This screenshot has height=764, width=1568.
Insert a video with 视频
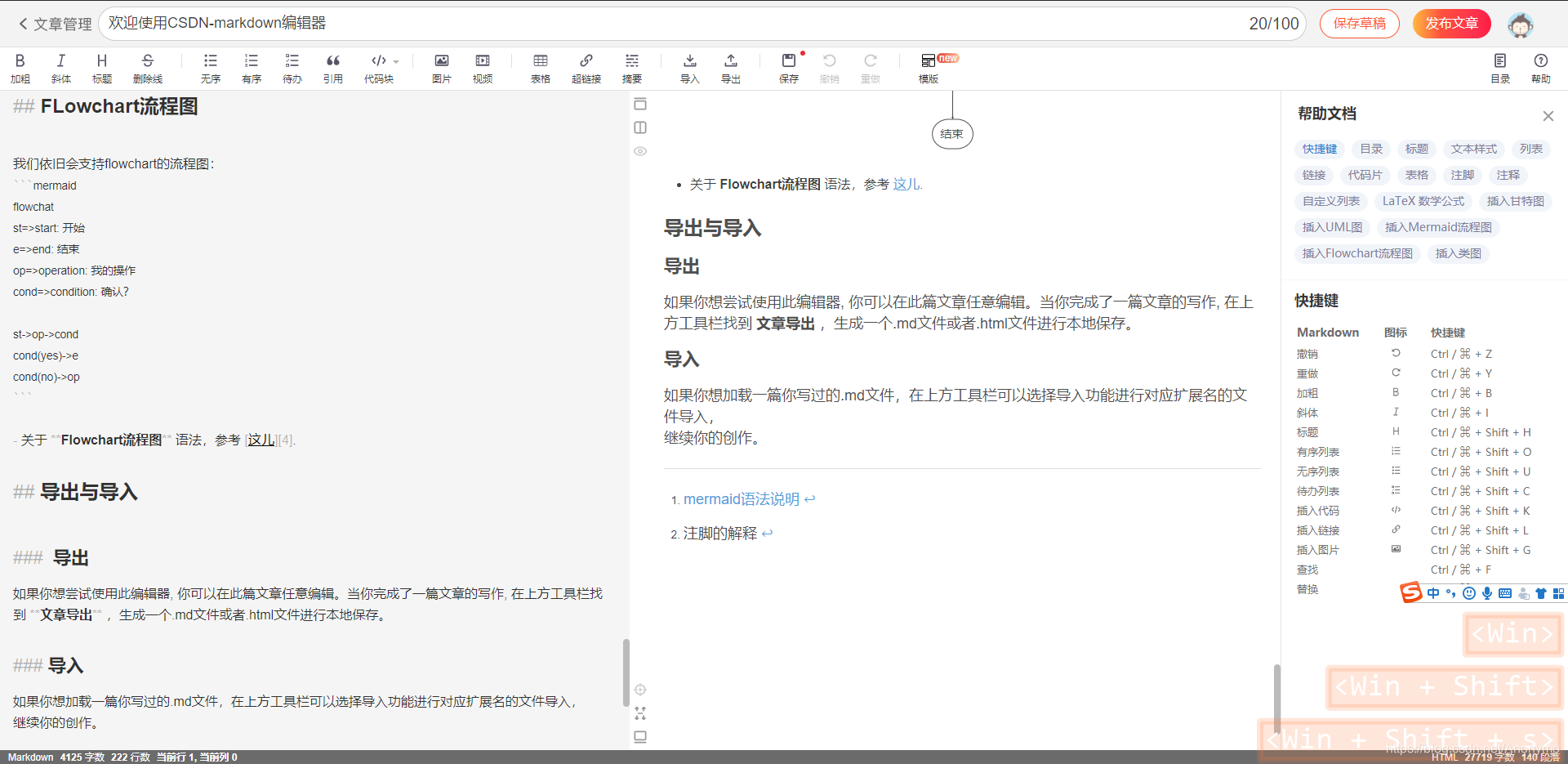pos(483,68)
